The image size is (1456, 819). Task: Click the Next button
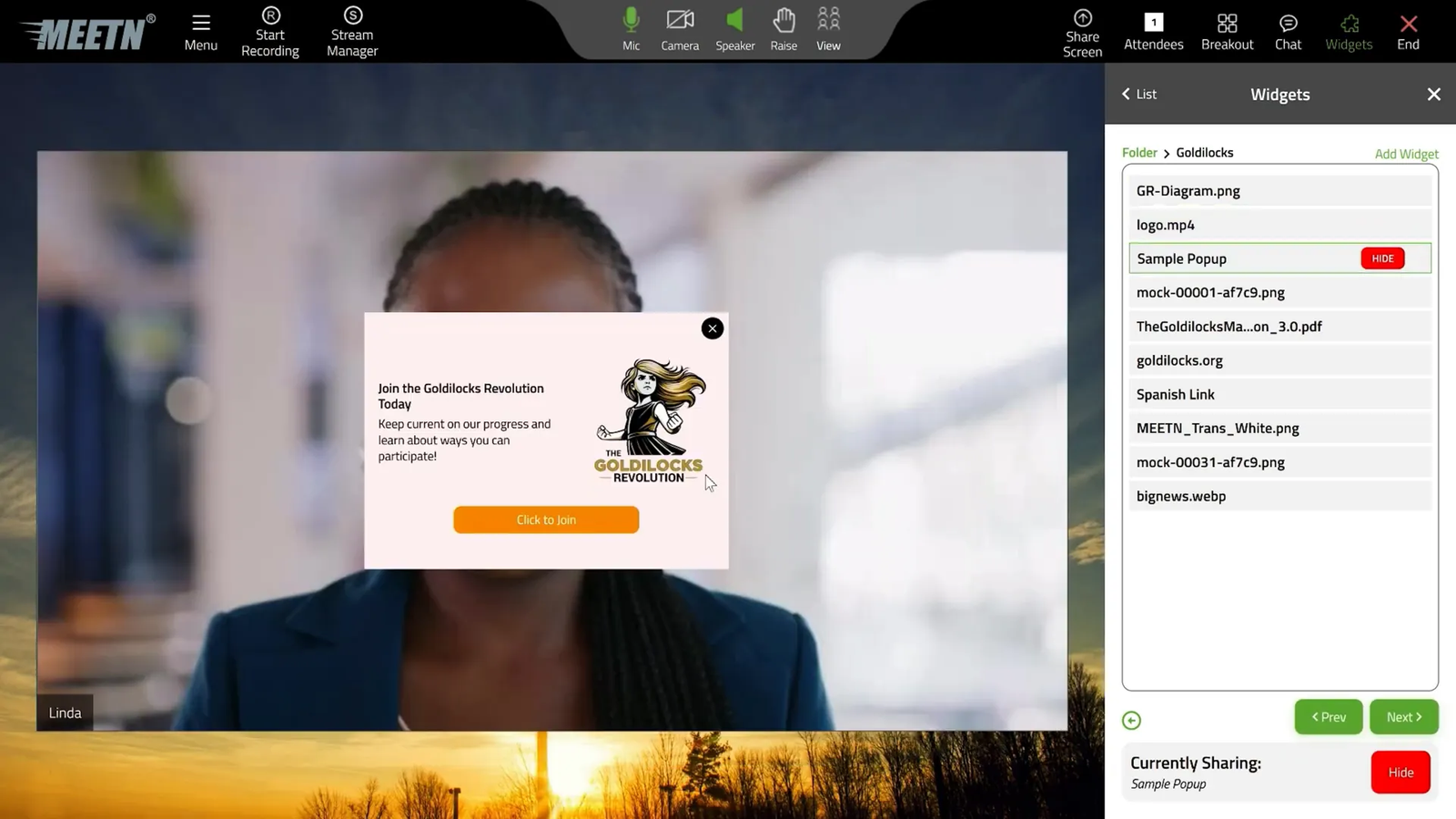click(x=1404, y=717)
